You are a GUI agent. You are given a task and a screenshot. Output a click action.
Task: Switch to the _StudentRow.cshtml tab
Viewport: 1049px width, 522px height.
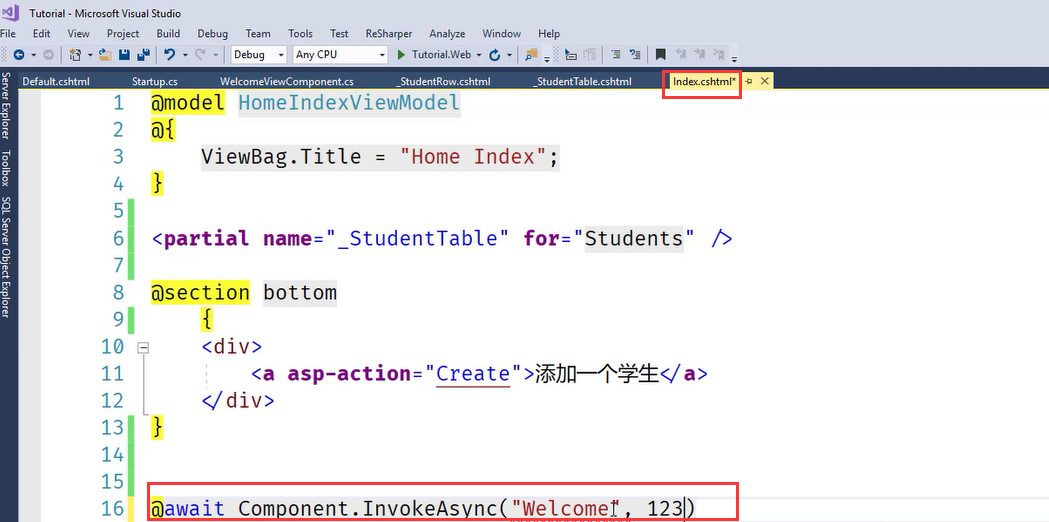[444, 82]
